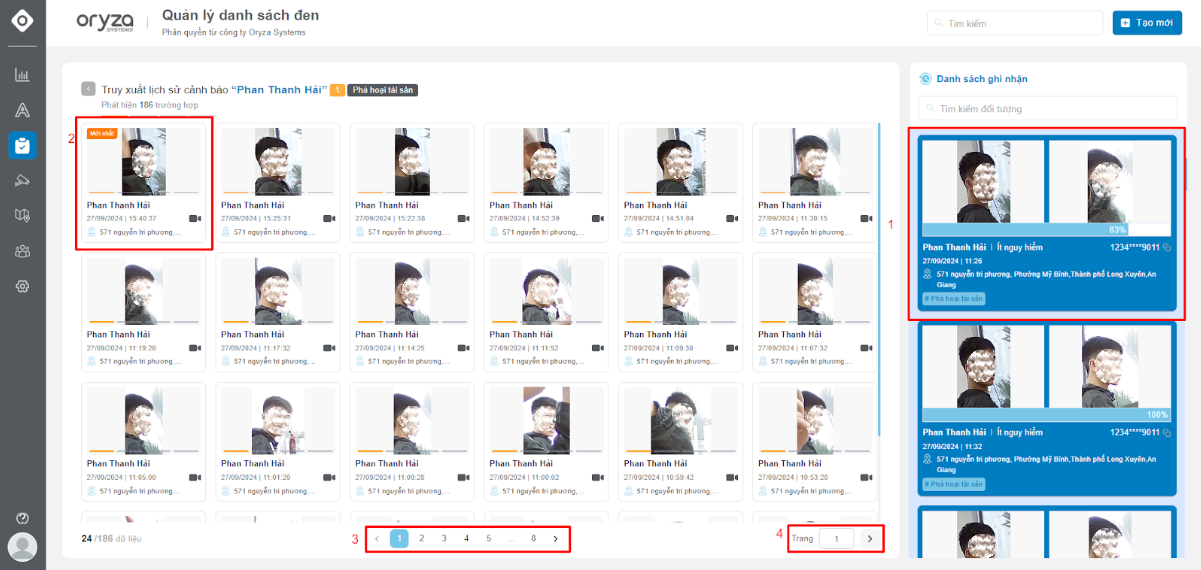Click the orange 1 badge beside Phan Thanh Hải

click(x=338, y=90)
